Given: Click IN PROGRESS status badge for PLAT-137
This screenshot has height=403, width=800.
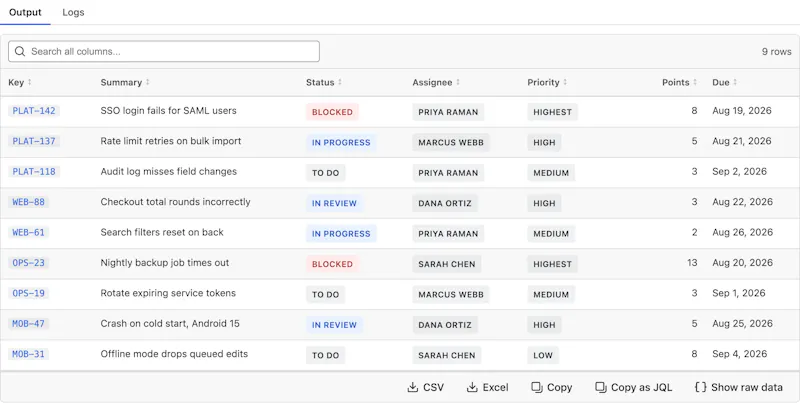Looking at the screenshot, I should pos(341,142).
